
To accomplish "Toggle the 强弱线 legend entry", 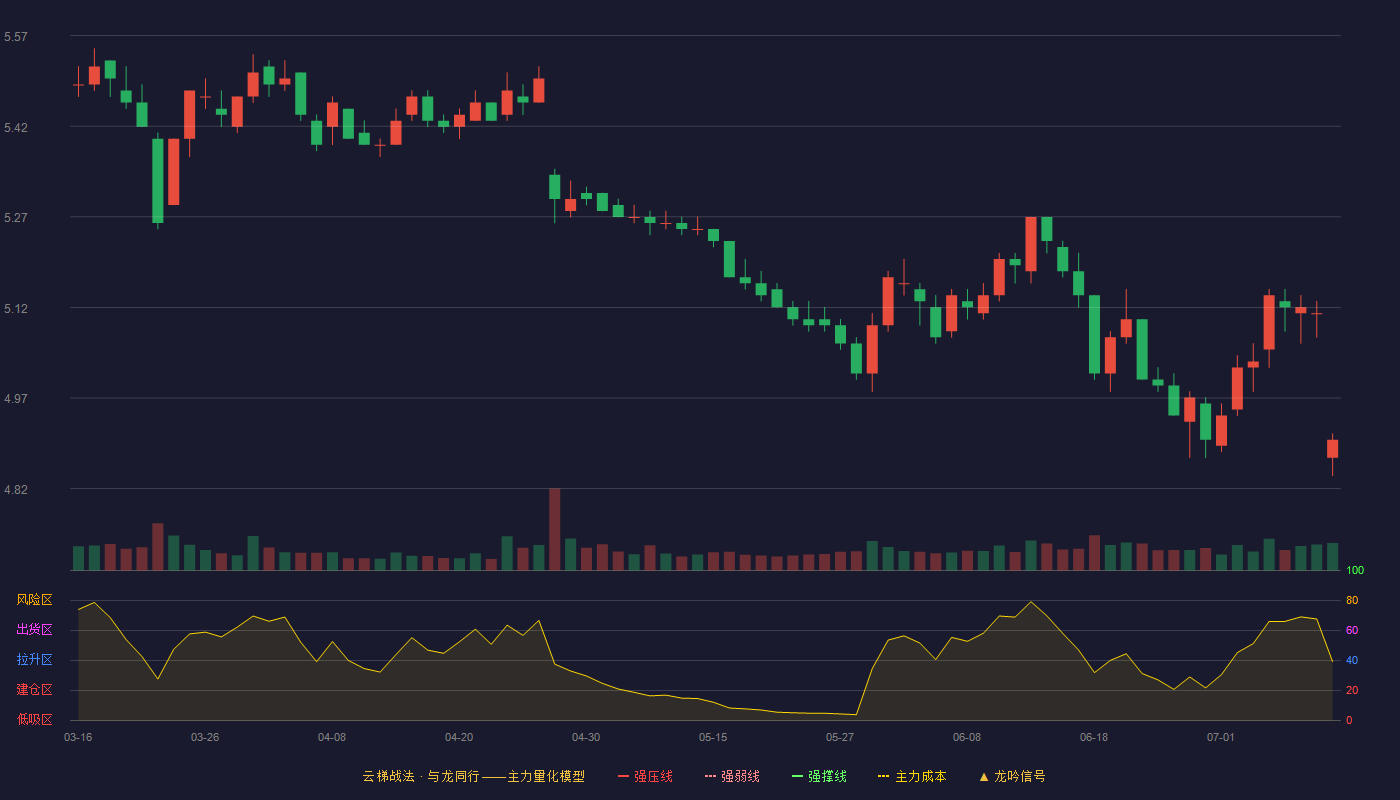I will [732, 776].
